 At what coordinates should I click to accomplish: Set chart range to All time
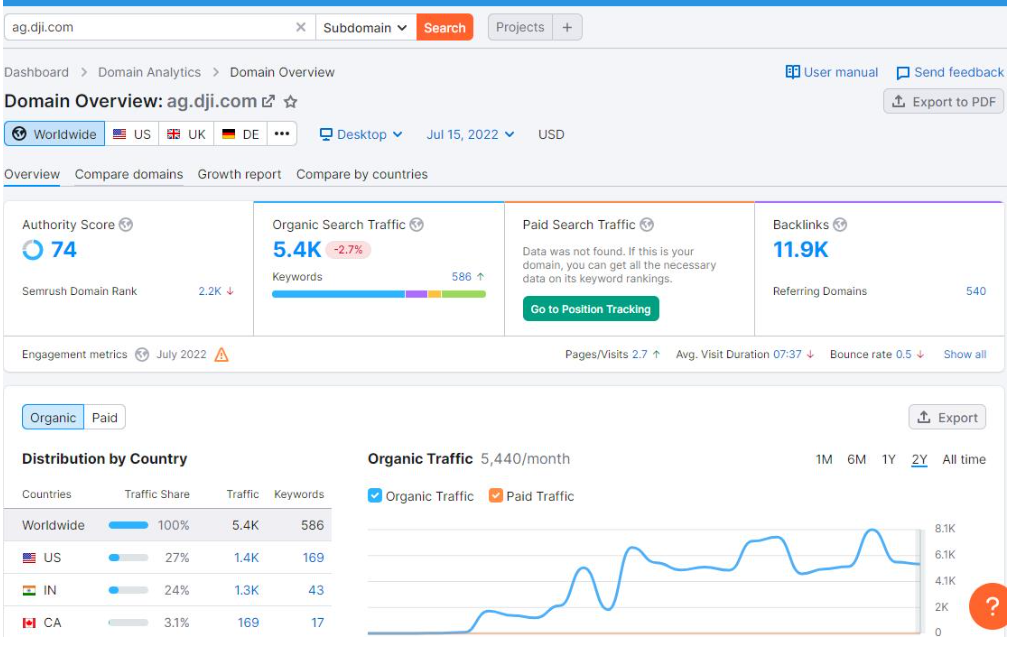point(964,459)
